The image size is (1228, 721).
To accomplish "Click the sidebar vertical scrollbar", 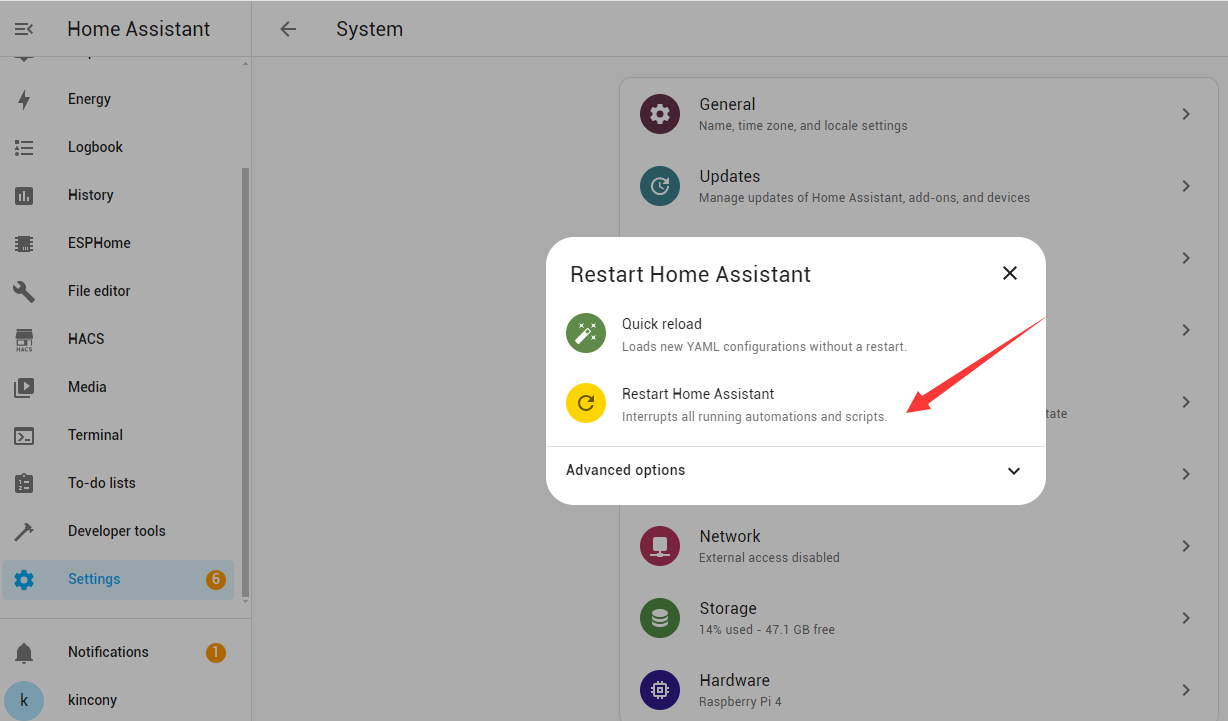I will [x=245, y=380].
